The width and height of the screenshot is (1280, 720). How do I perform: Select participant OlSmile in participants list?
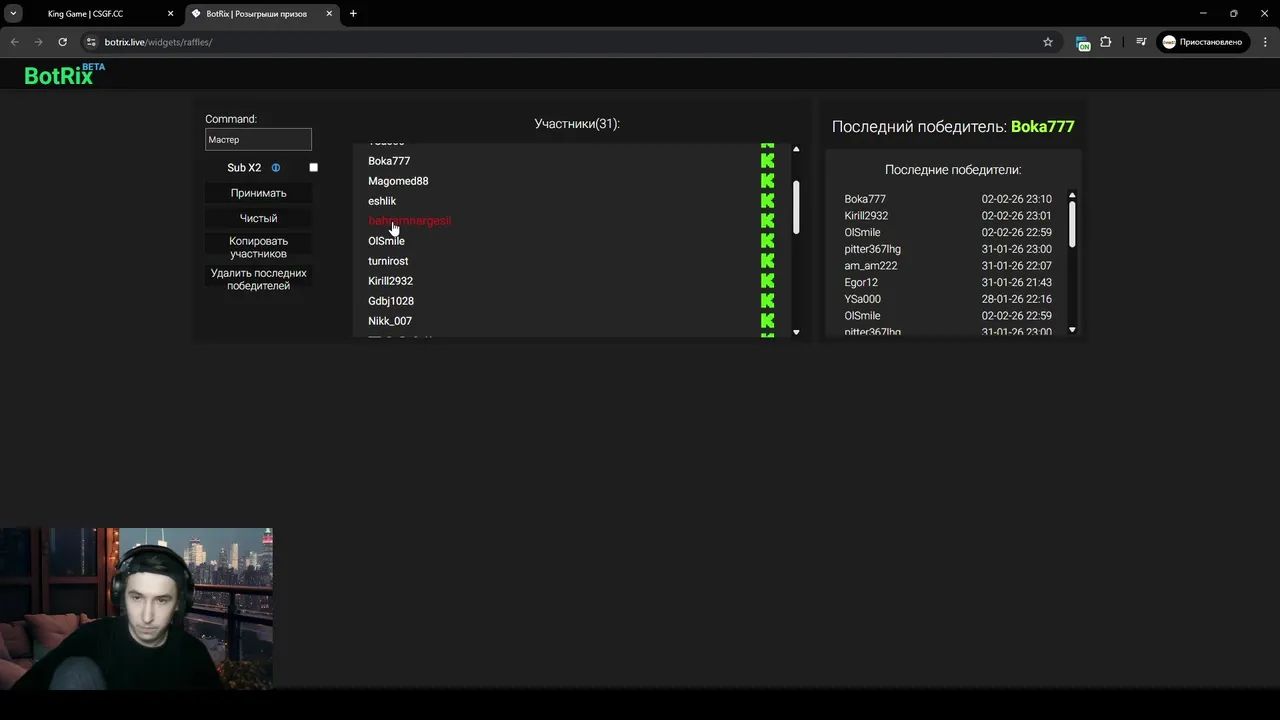pos(386,241)
